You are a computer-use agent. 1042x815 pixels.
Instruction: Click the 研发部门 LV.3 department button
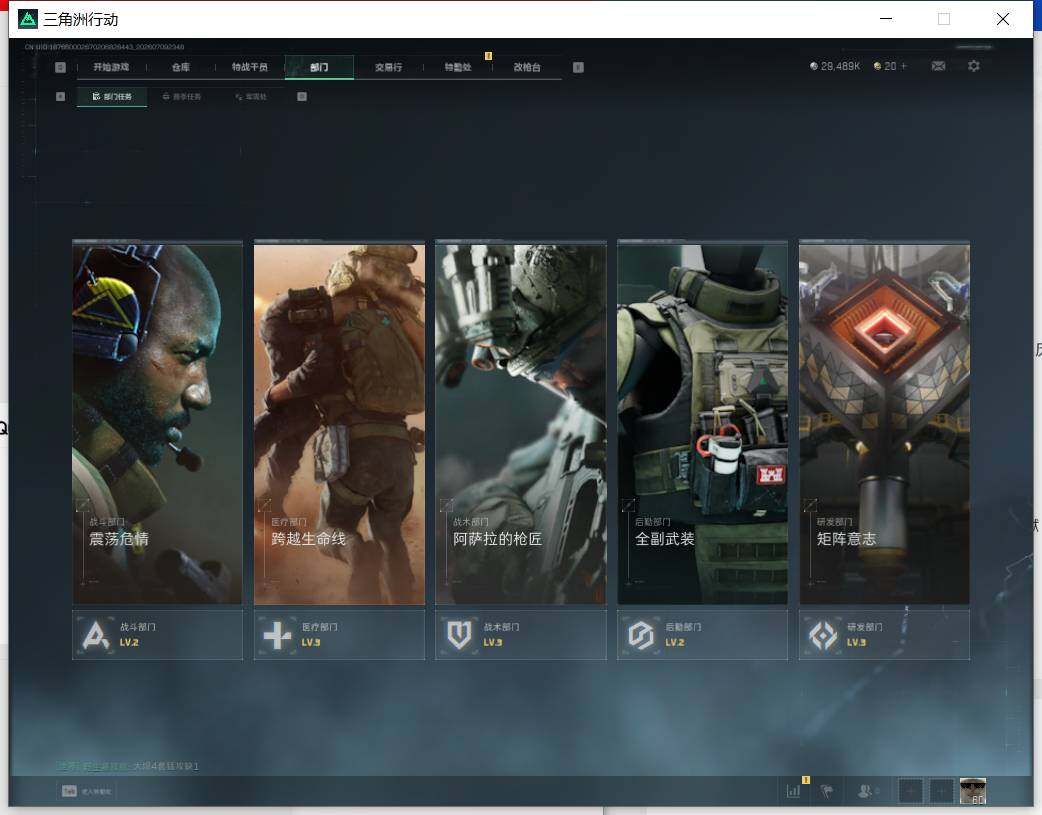(885, 635)
